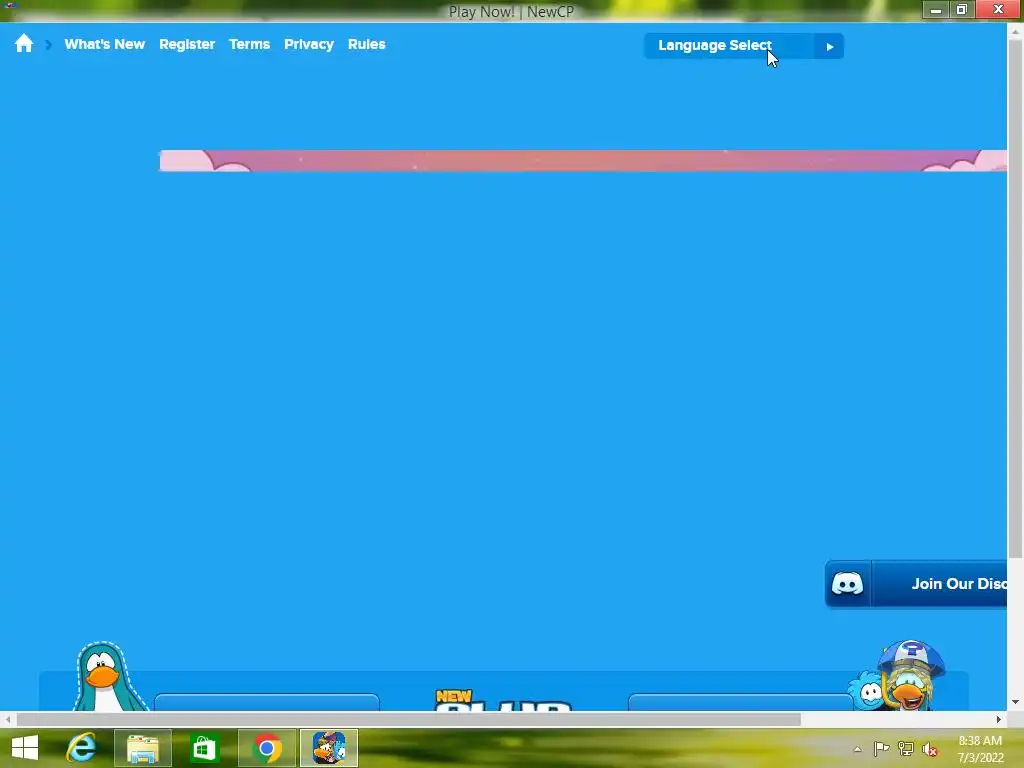1024x768 pixels.
Task: Minimize the NewCP window
Action: (935, 9)
